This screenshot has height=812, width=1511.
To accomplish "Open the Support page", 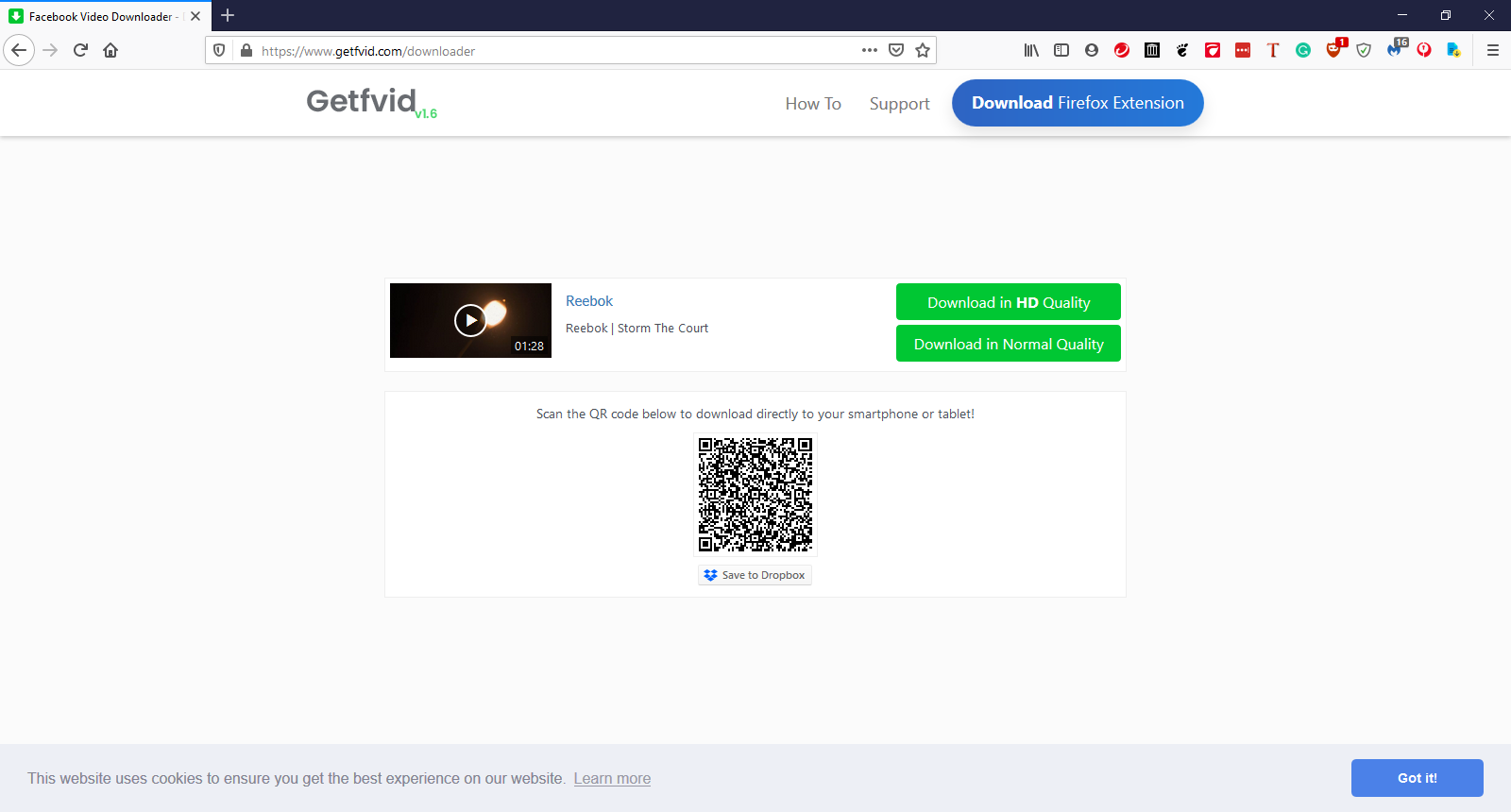I will coord(899,104).
